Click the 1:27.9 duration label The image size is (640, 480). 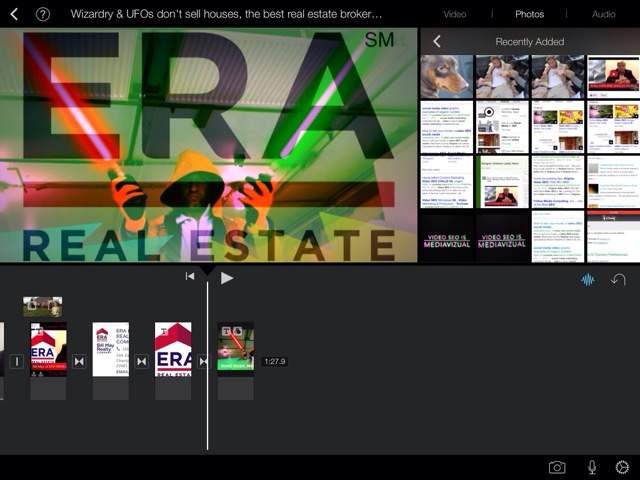(275, 361)
